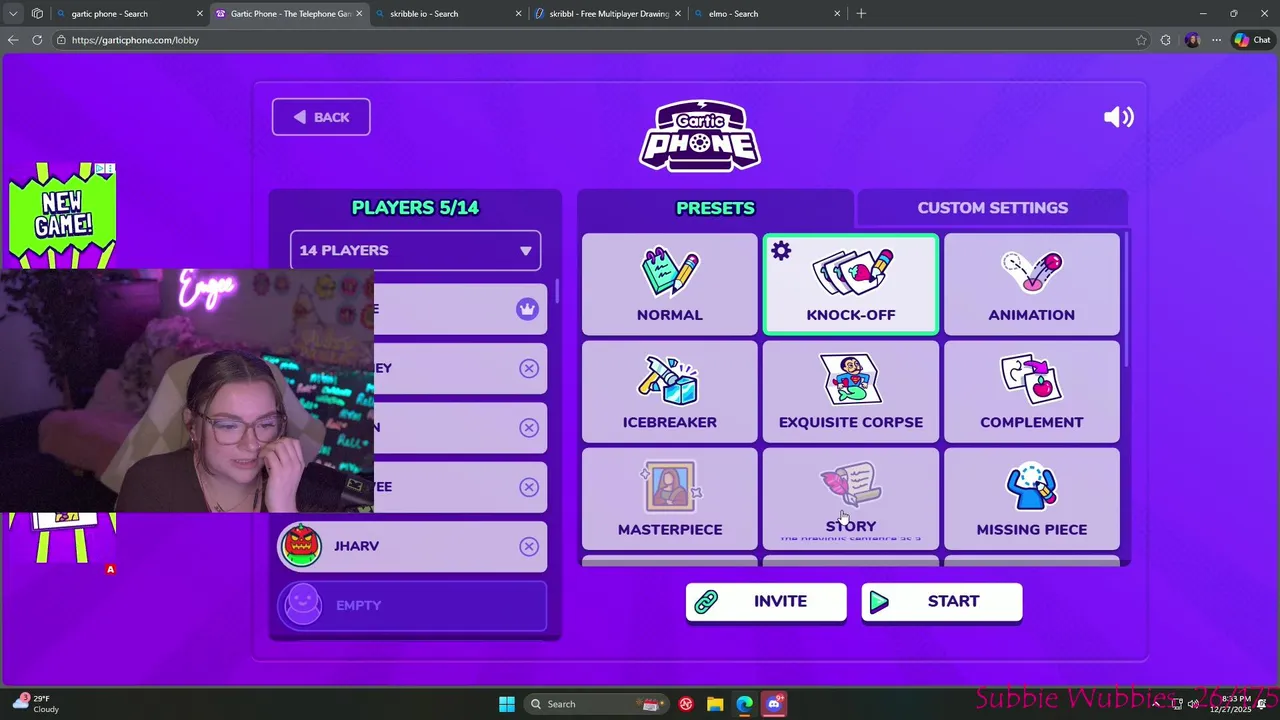Open settings gear on Knock-Off preset
This screenshot has width=1280, height=720.
pos(781,252)
